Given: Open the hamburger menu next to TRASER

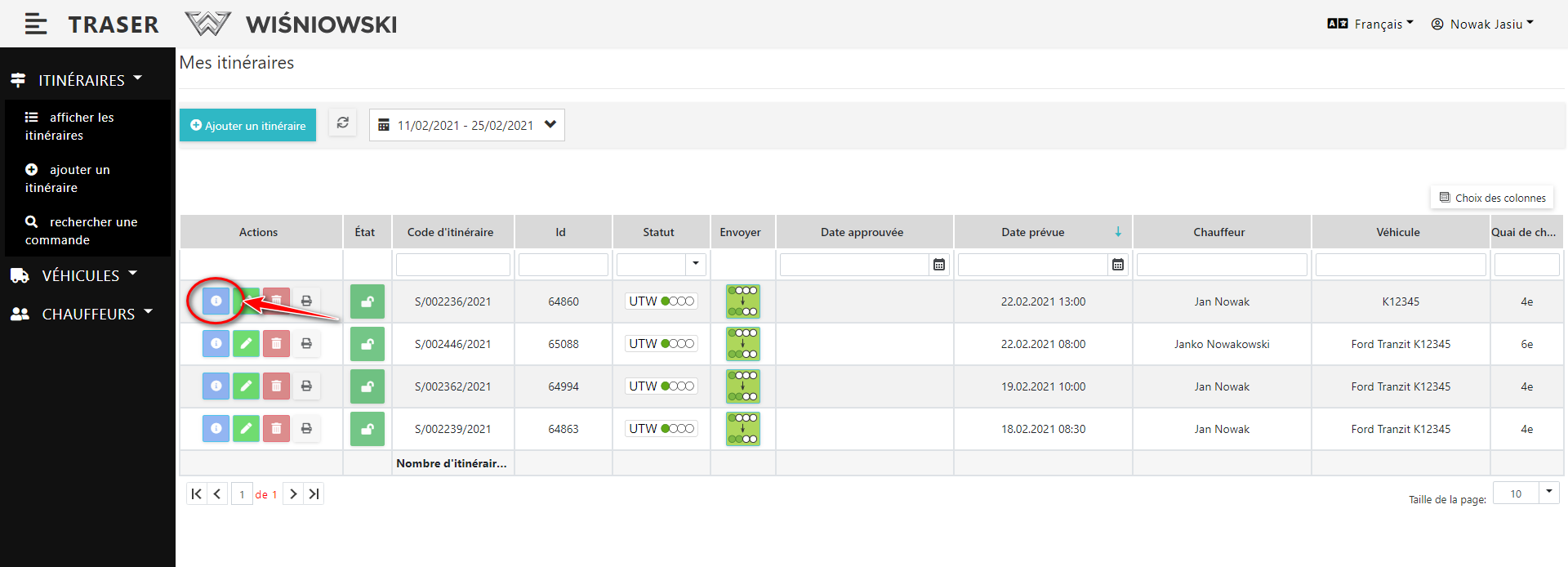Looking at the screenshot, I should pyautogui.click(x=36, y=25).
